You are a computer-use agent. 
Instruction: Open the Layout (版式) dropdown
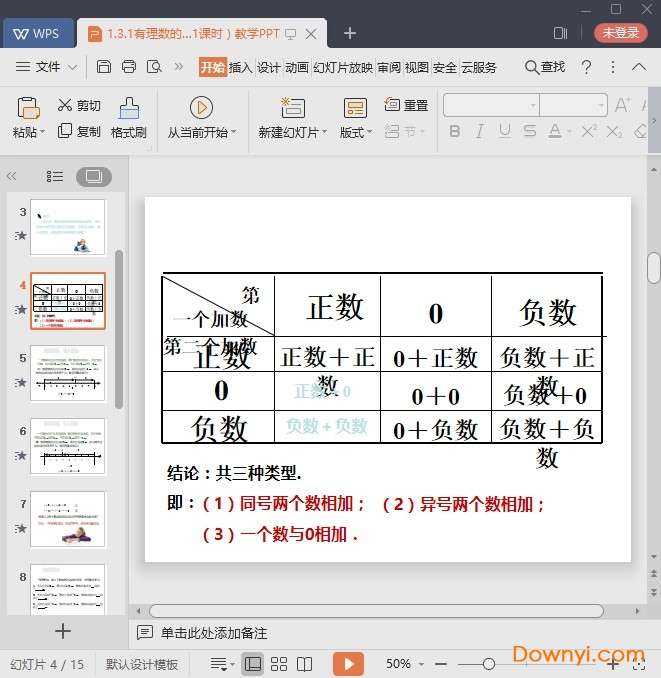click(x=355, y=132)
